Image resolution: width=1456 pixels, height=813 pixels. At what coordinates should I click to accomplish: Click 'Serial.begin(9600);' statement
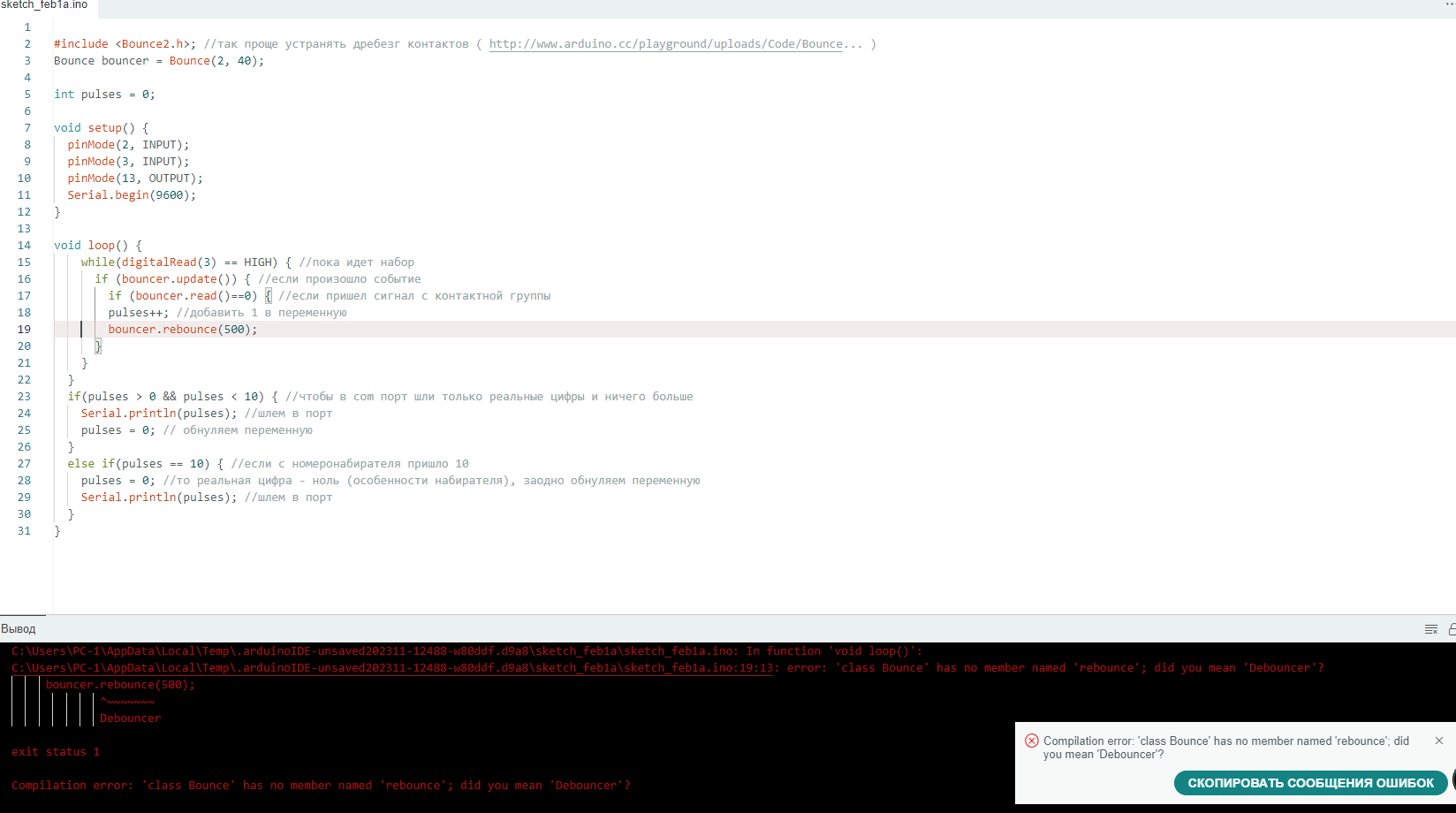(132, 195)
